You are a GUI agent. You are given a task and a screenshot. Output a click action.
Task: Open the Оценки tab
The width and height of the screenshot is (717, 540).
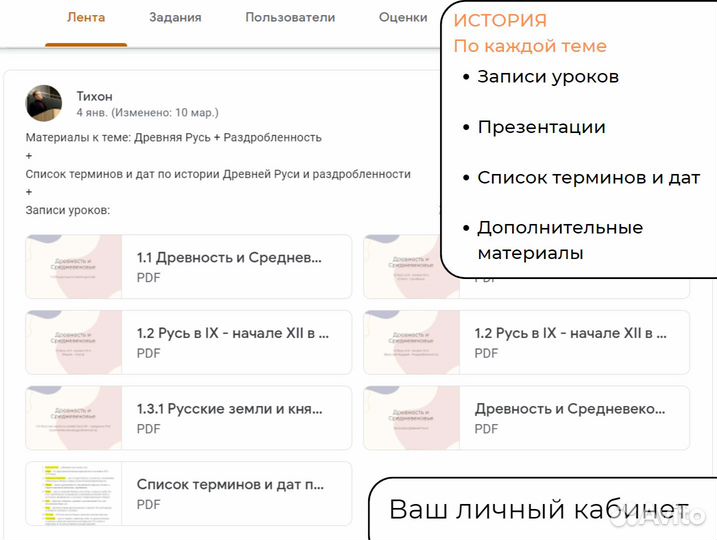tap(403, 18)
